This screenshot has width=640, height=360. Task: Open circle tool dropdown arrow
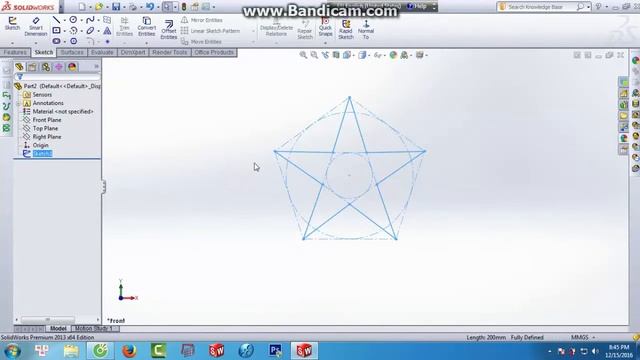click(81, 20)
